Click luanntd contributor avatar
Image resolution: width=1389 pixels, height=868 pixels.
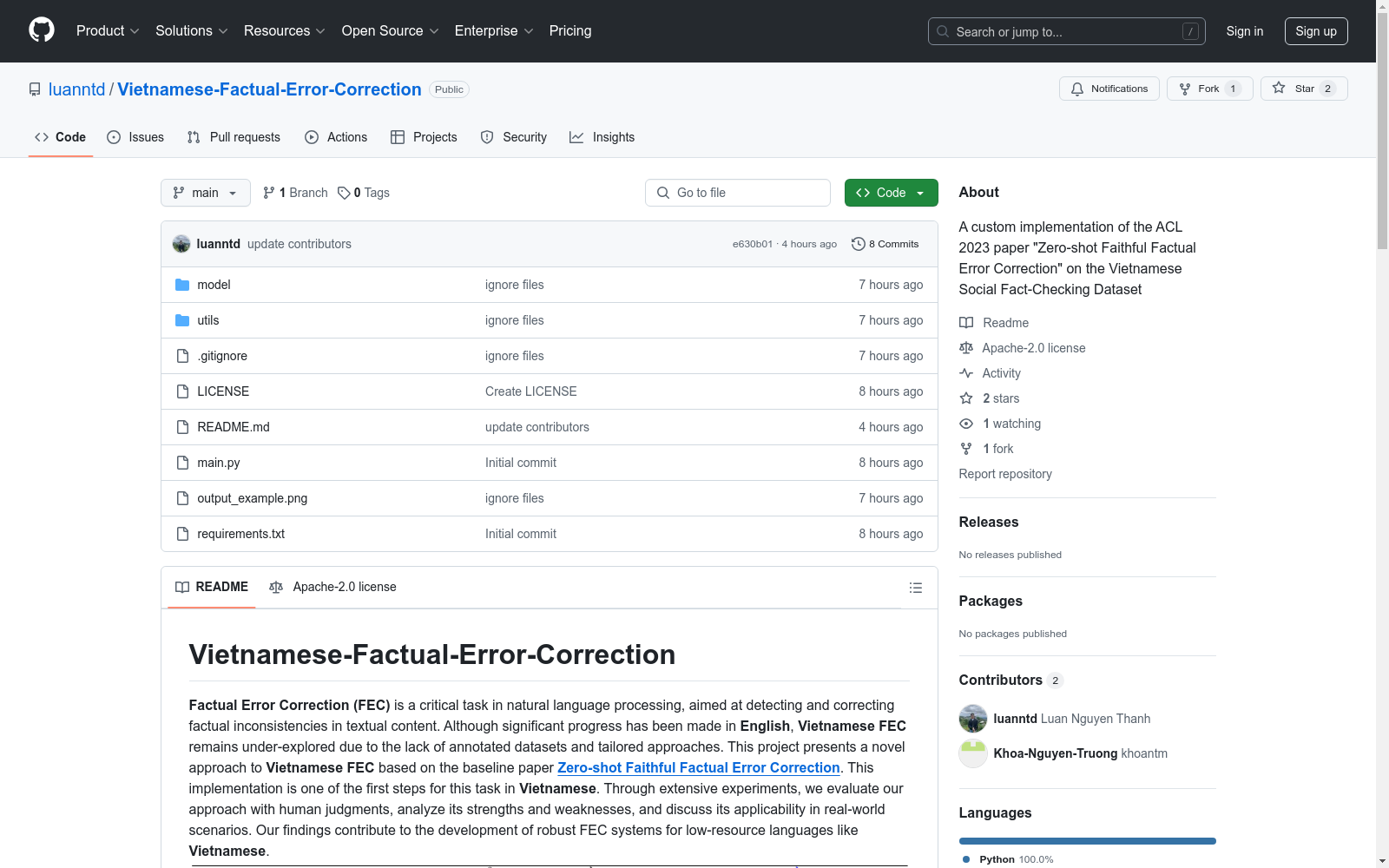973,719
